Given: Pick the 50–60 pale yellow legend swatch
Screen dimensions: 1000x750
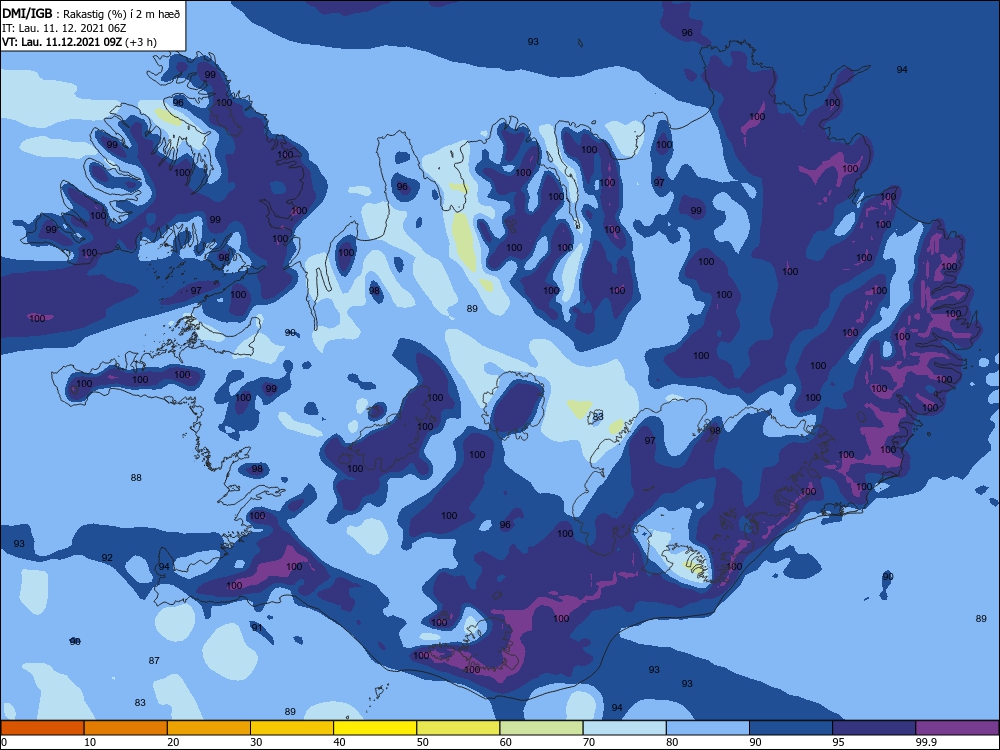Looking at the screenshot, I should point(459,728).
